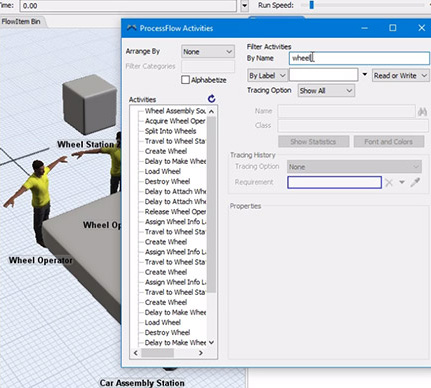Click the activities list scroll left arrow

pos(136,353)
